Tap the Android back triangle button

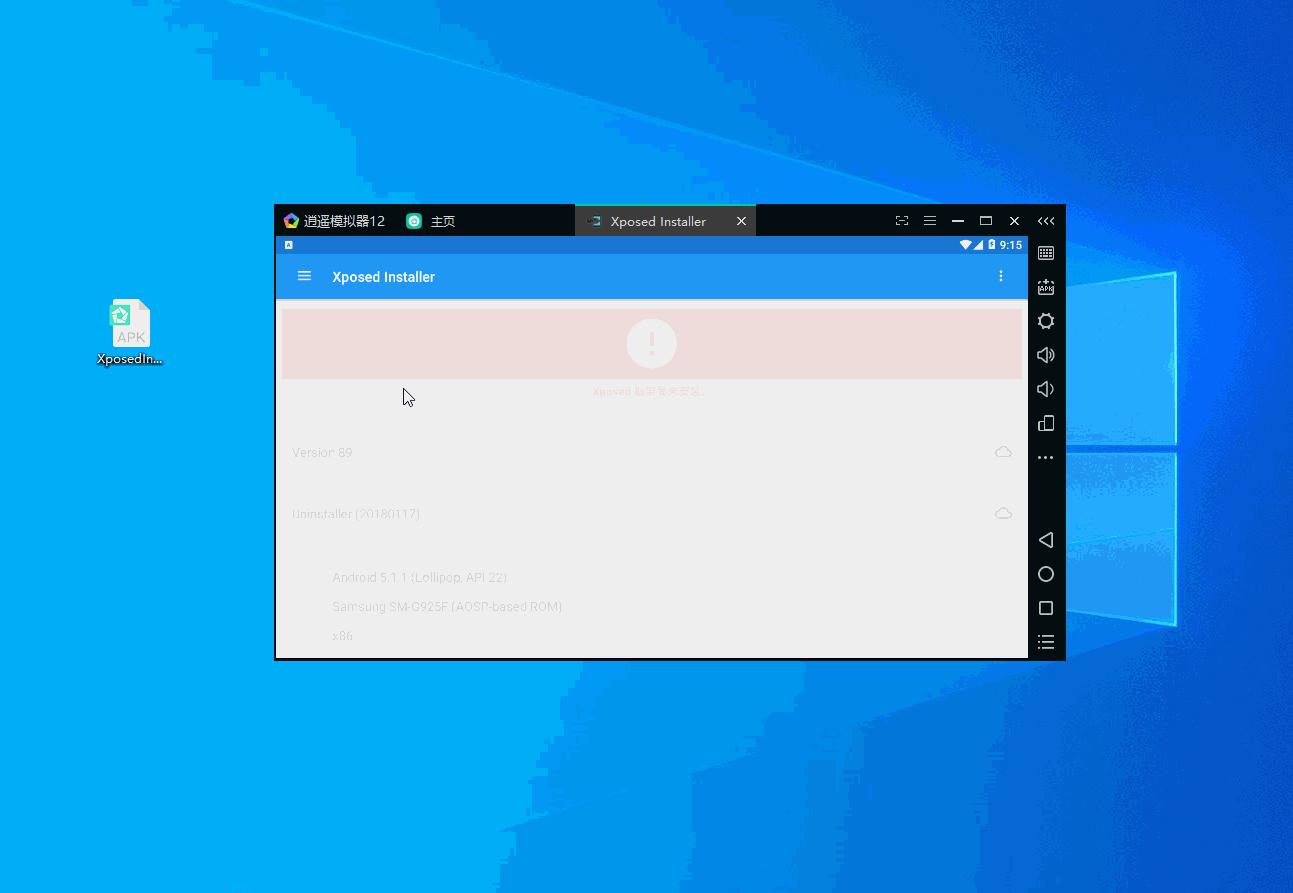(1046, 540)
